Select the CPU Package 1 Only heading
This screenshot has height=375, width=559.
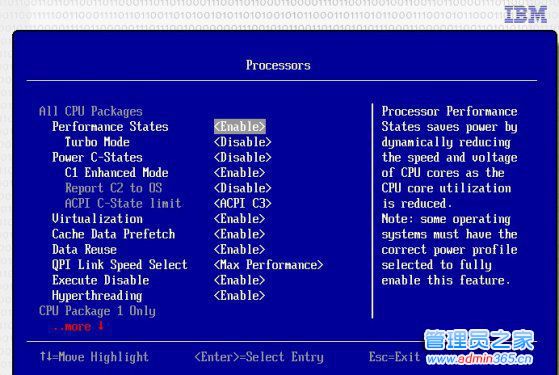pos(97,311)
